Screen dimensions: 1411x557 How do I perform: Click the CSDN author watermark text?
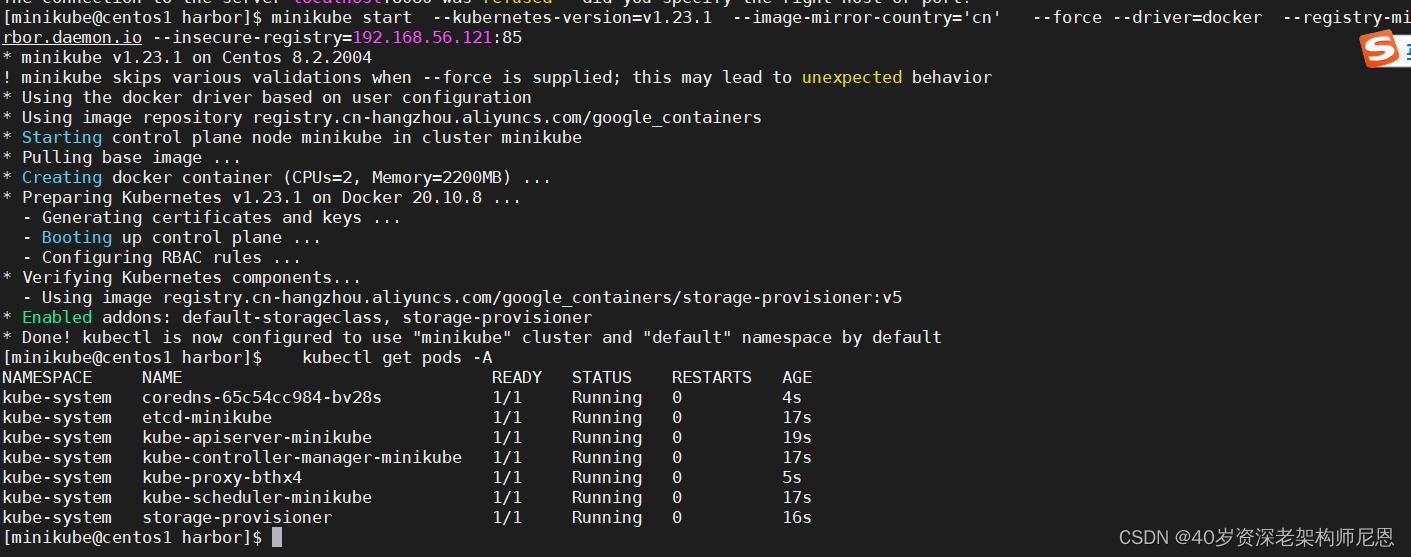point(1256,538)
